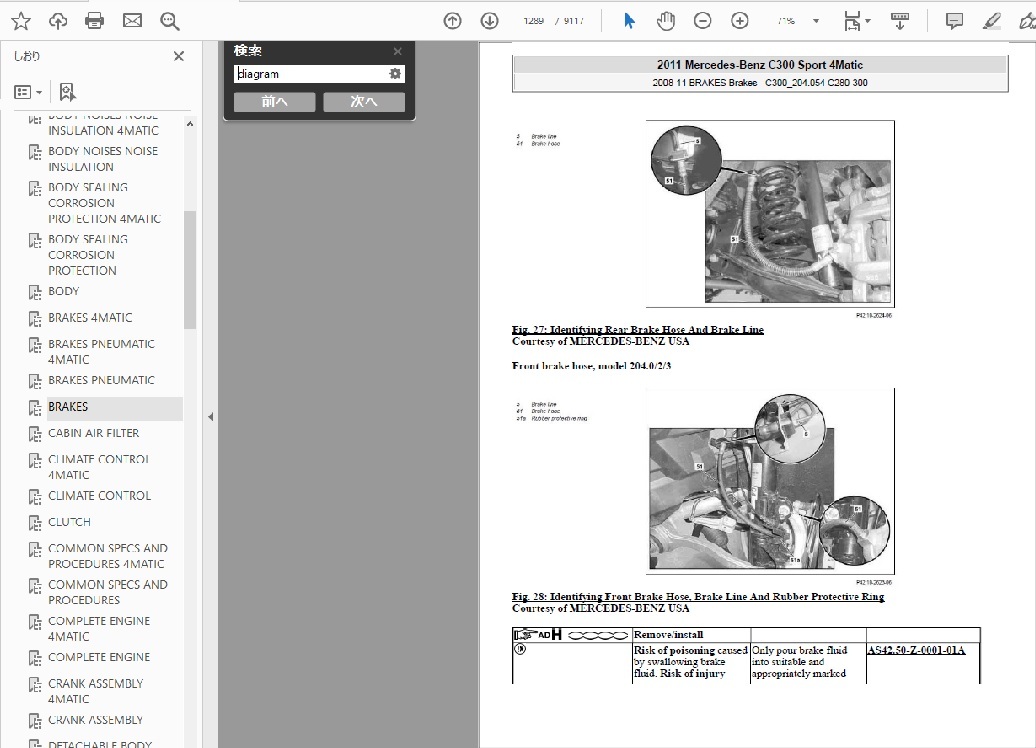Select the hand pan tool
This screenshot has width=1036, height=748.
(665, 21)
